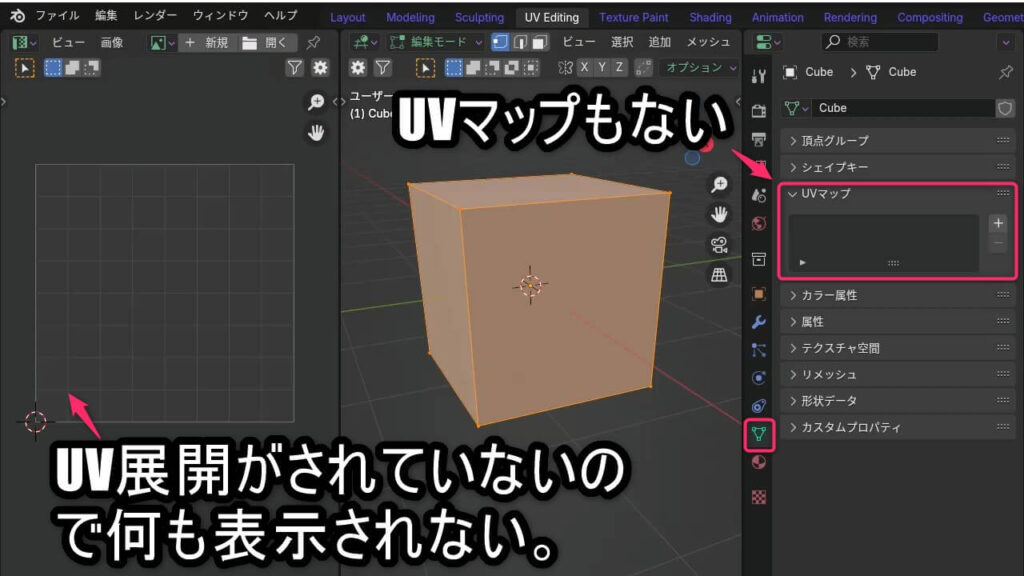
Task: Open the オプション dropdown
Action: click(x=699, y=68)
